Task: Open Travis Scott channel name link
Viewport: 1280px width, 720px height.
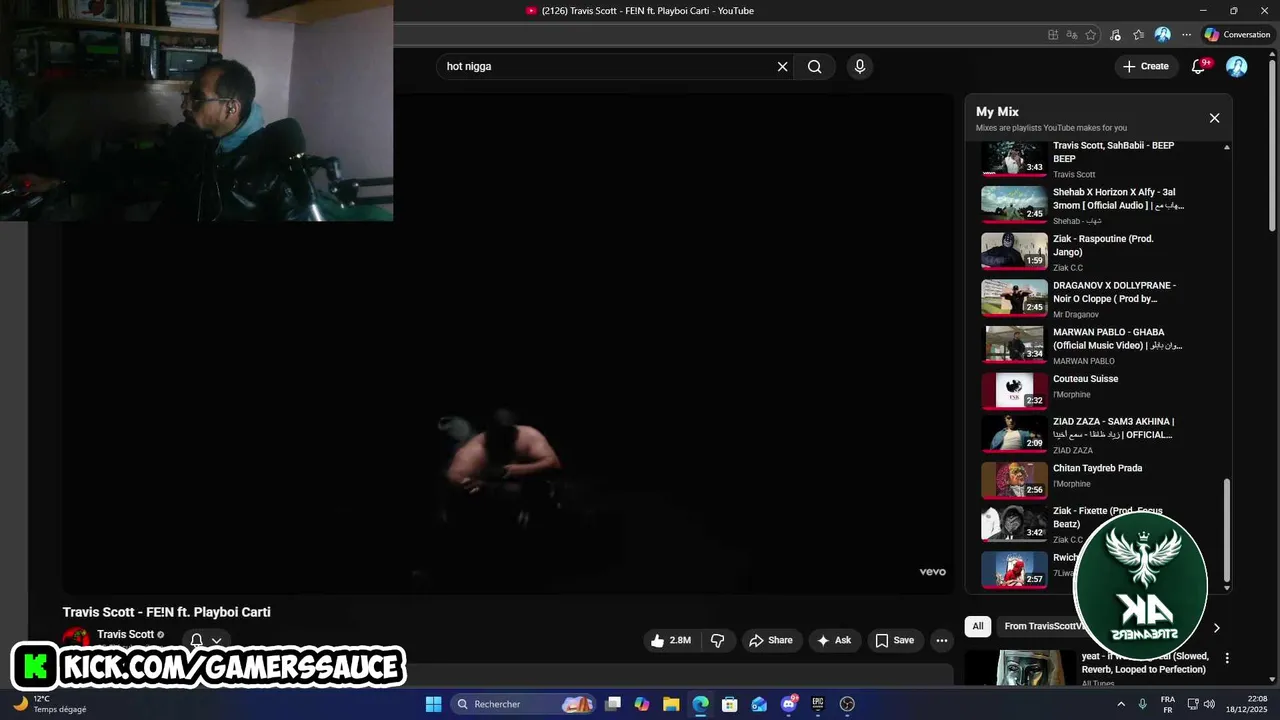Action: (125, 635)
